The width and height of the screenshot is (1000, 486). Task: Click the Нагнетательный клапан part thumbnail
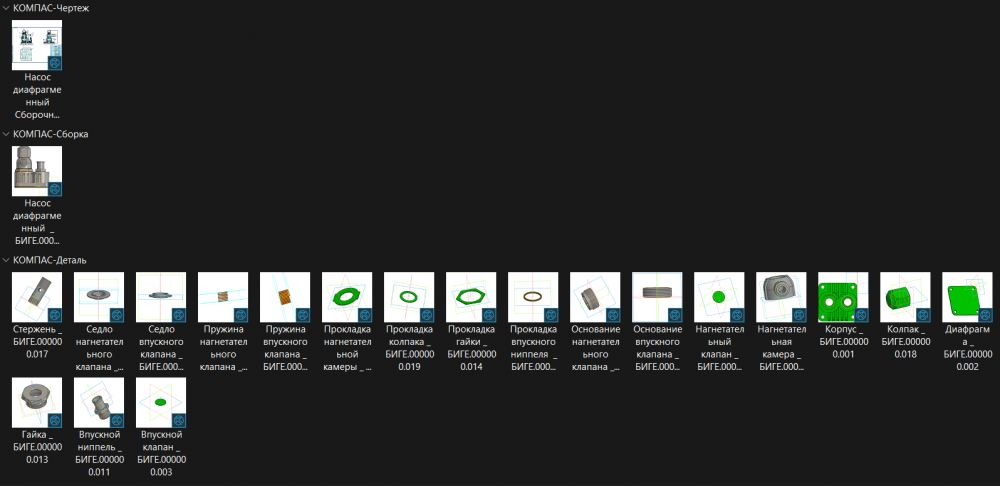tap(719, 297)
